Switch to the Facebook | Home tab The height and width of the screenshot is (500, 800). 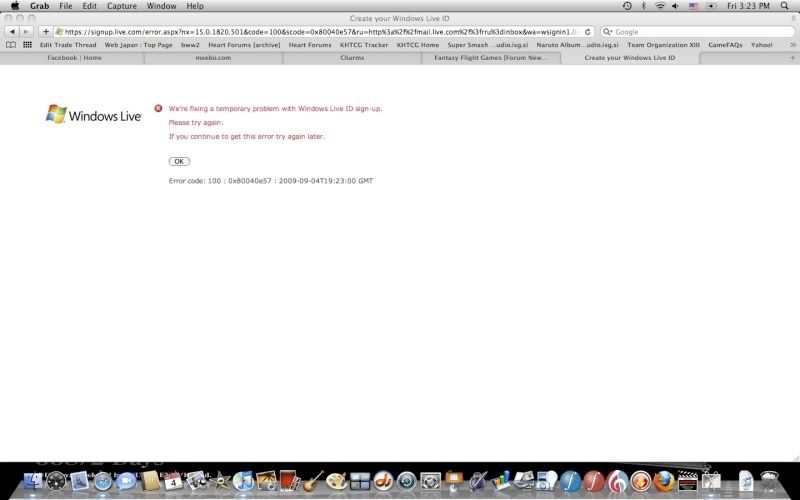tap(75, 58)
